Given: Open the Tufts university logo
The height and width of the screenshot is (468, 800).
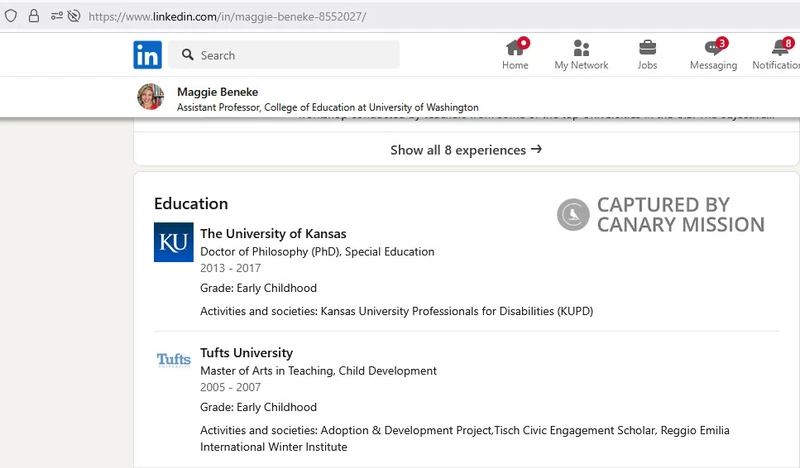Looking at the screenshot, I should (173, 360).
